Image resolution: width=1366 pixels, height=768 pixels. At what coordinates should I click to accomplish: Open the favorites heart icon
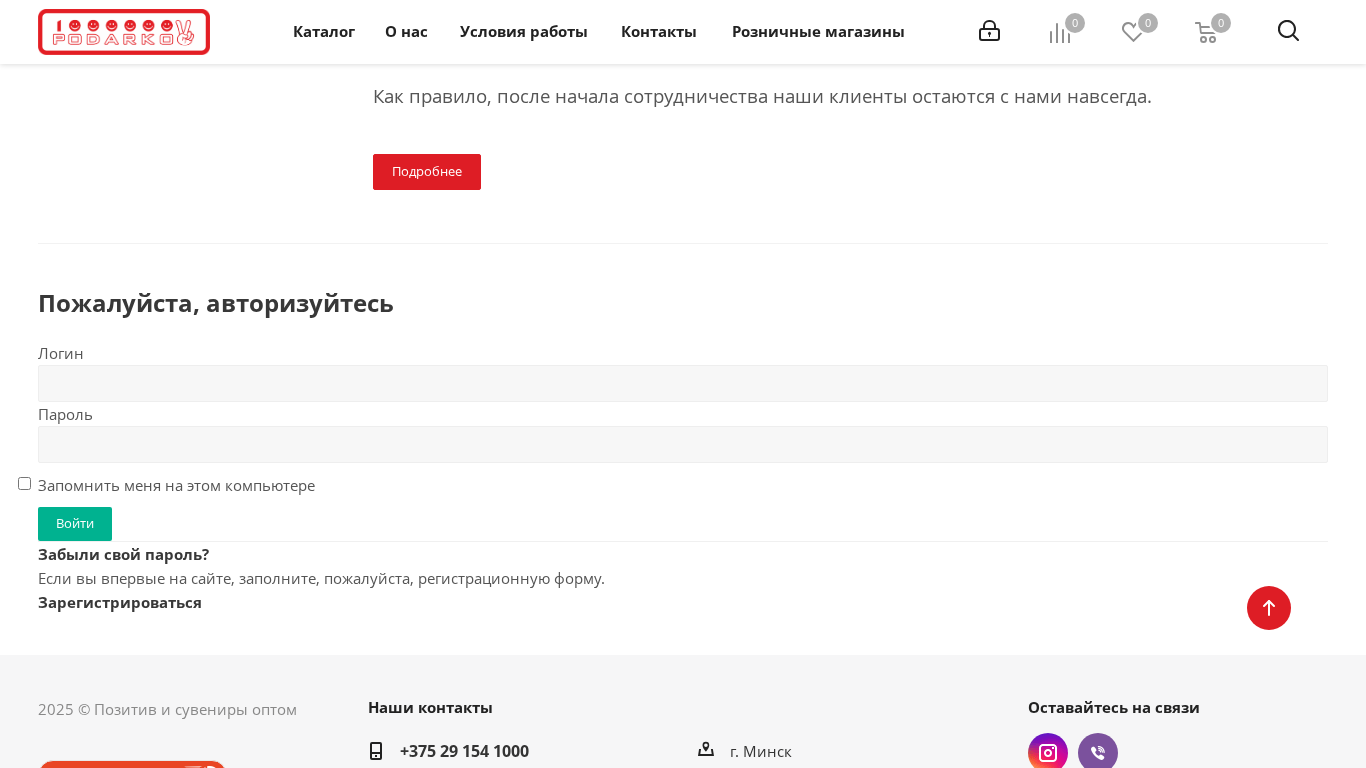click(x=1132, y=33)
